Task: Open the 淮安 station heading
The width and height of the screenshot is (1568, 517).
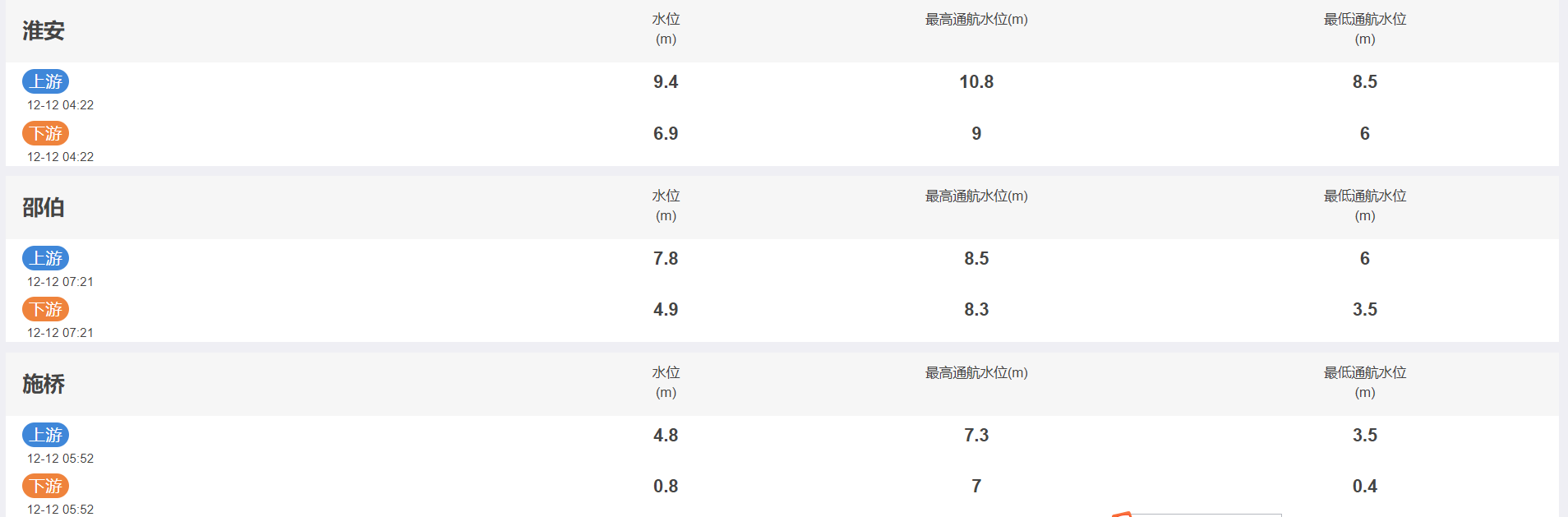Action: (x=44, y=30)
